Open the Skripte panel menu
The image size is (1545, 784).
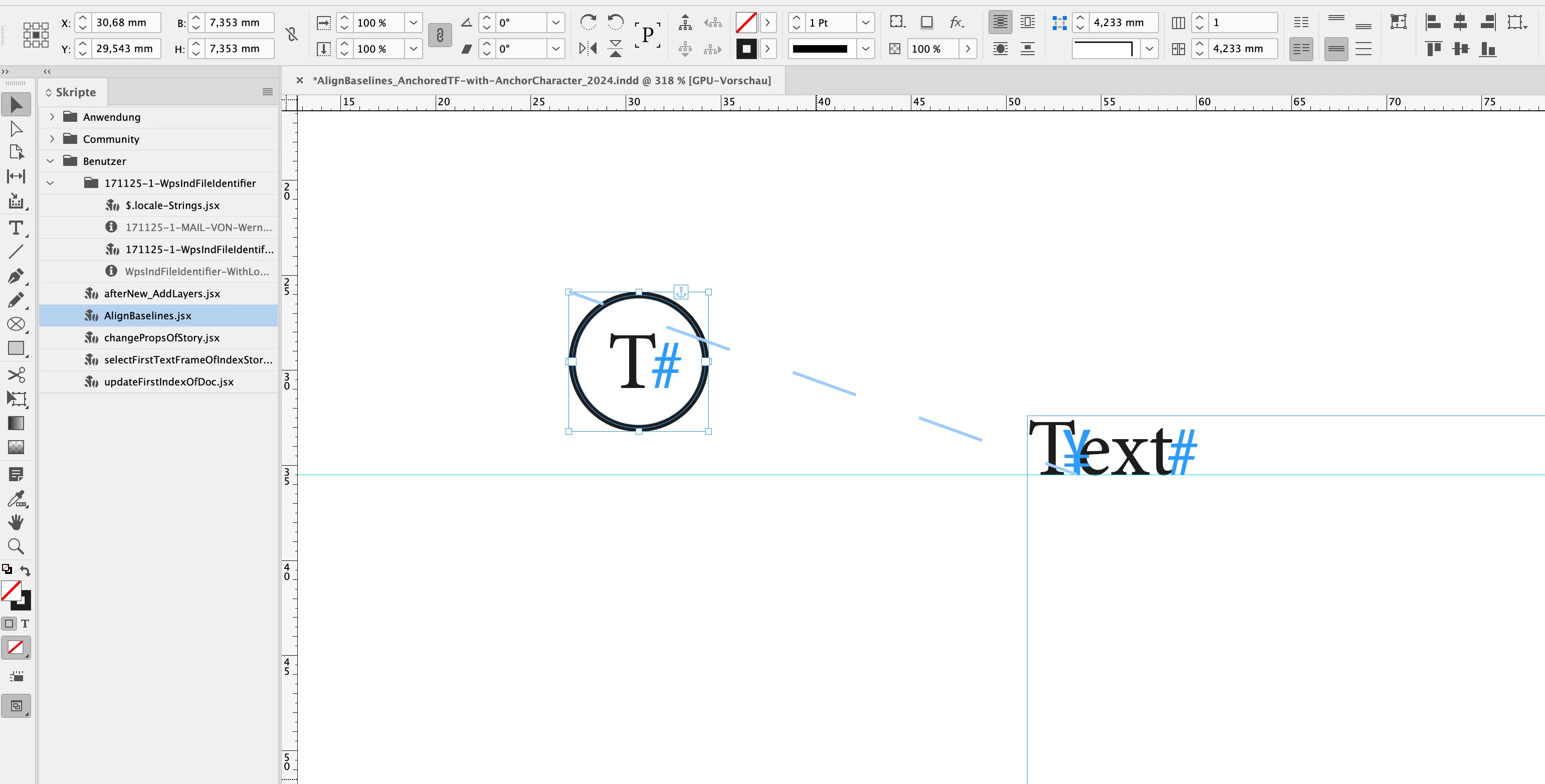pyautogui.click(x=268, y=92)
